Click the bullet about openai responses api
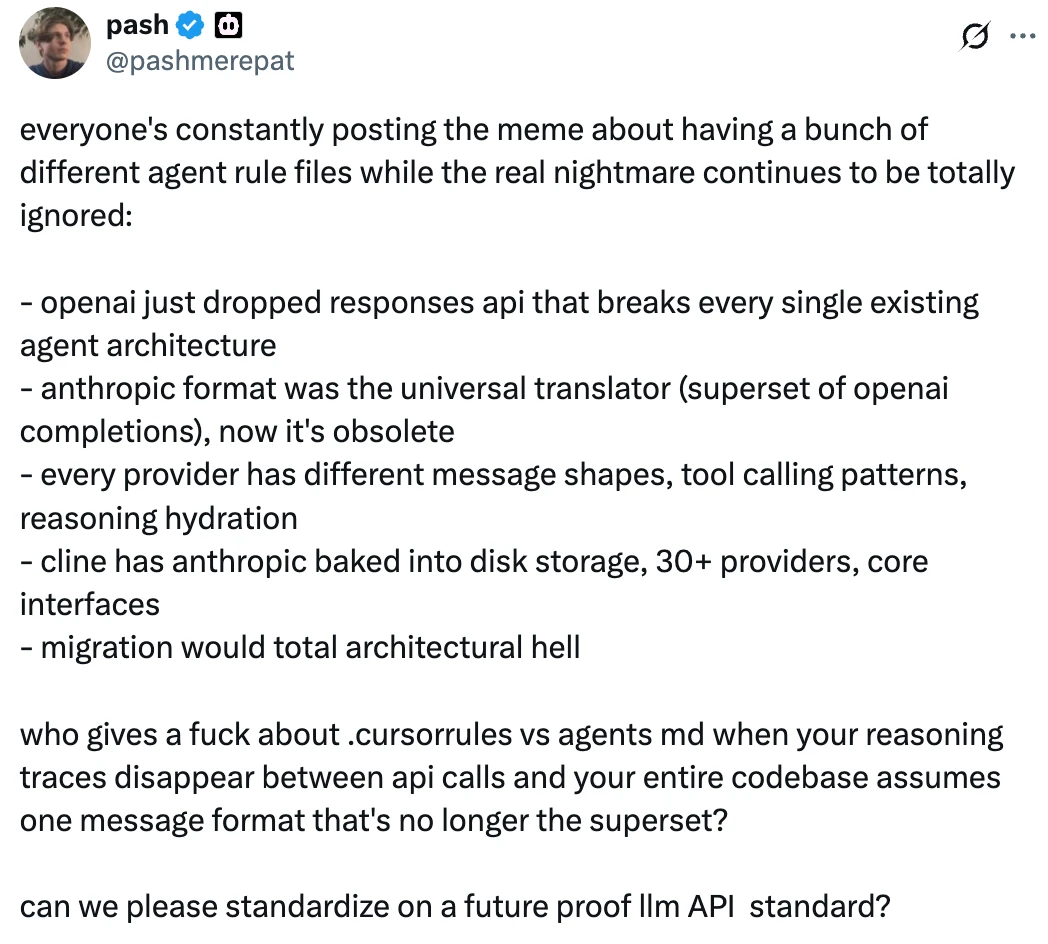 [x=500, y=302]
